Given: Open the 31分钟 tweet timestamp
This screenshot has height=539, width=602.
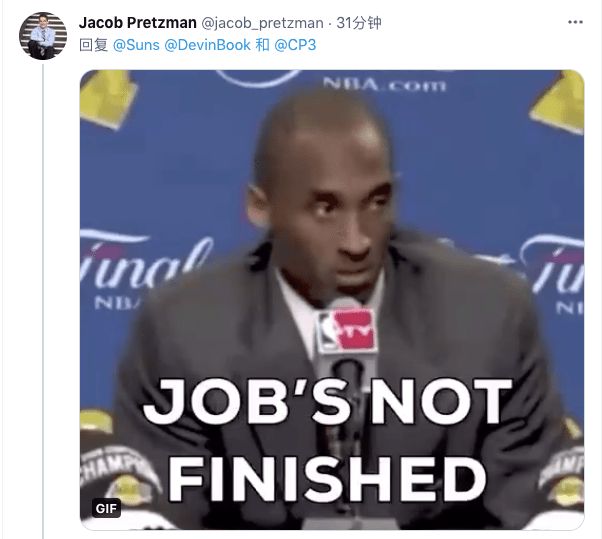Looking at the screenshot, I should (x=359, y=23).
